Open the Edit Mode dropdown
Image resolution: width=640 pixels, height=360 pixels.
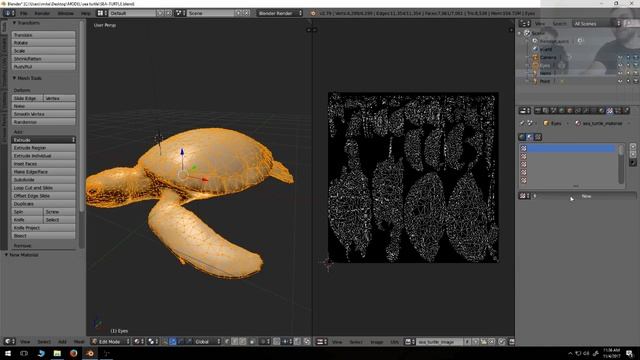point(111,341)
